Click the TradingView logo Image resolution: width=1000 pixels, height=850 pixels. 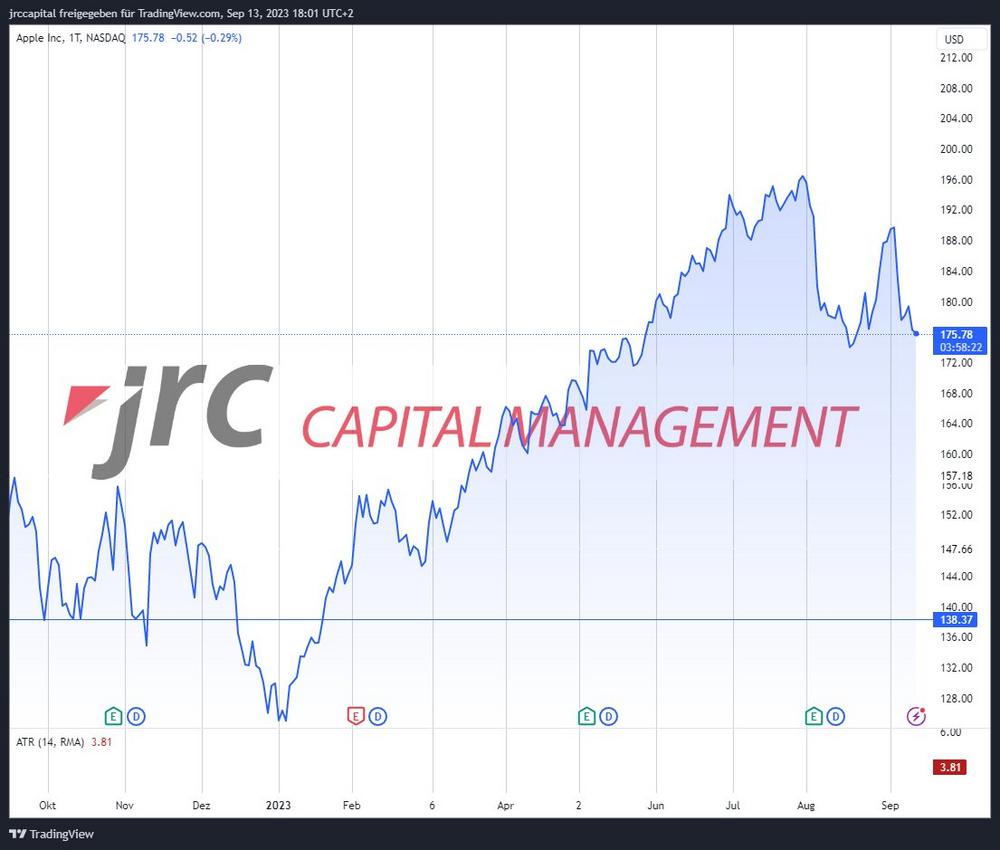coord(50,834)
